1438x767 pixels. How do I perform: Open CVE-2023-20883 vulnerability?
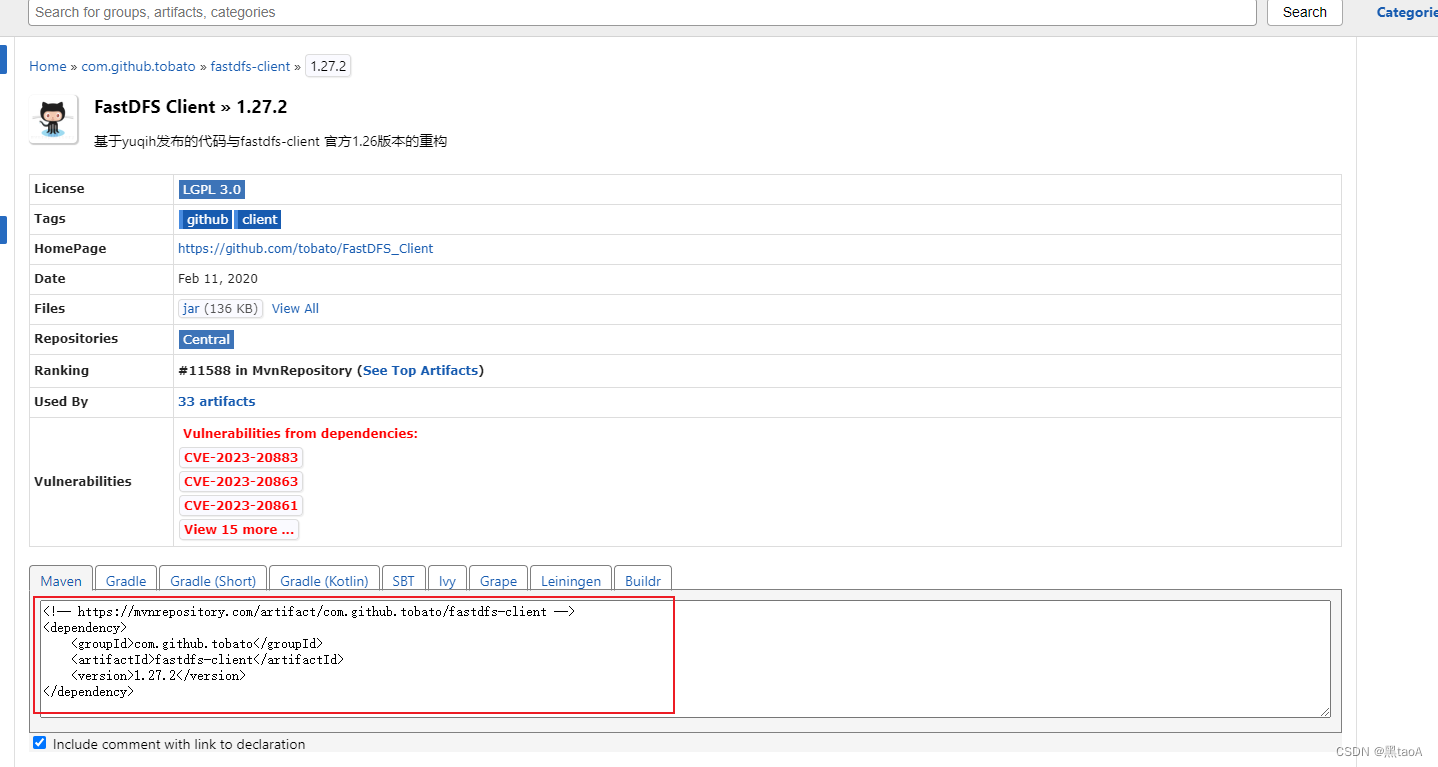[241, 457]
